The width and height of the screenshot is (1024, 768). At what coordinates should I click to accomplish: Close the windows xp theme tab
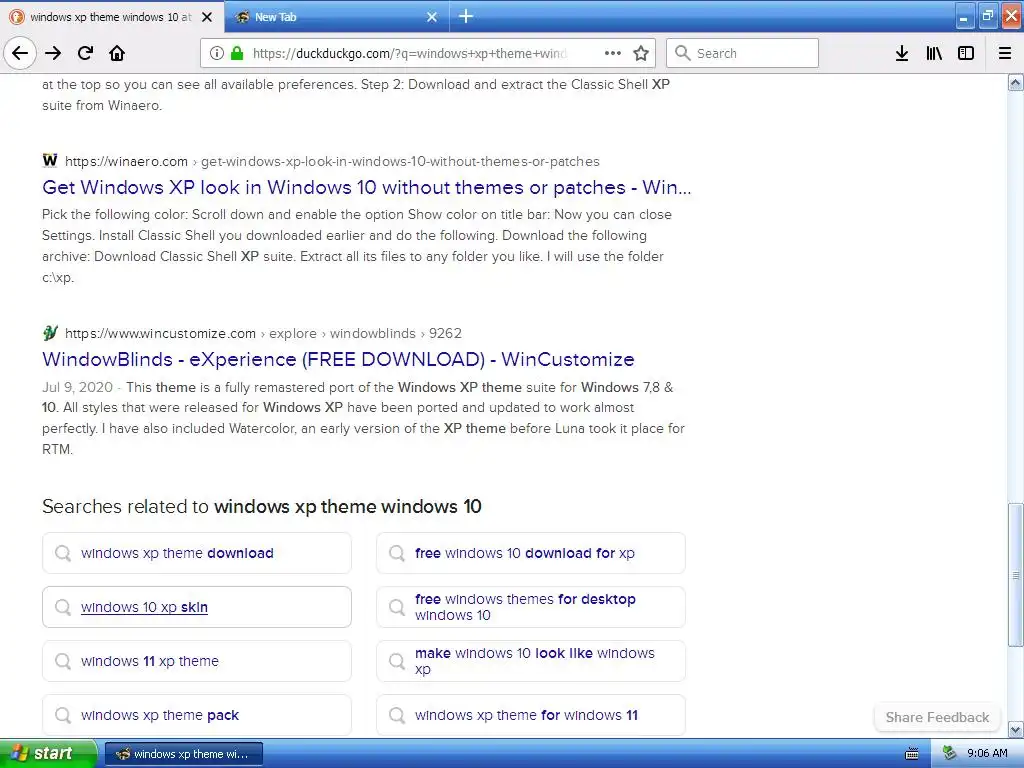207,17
